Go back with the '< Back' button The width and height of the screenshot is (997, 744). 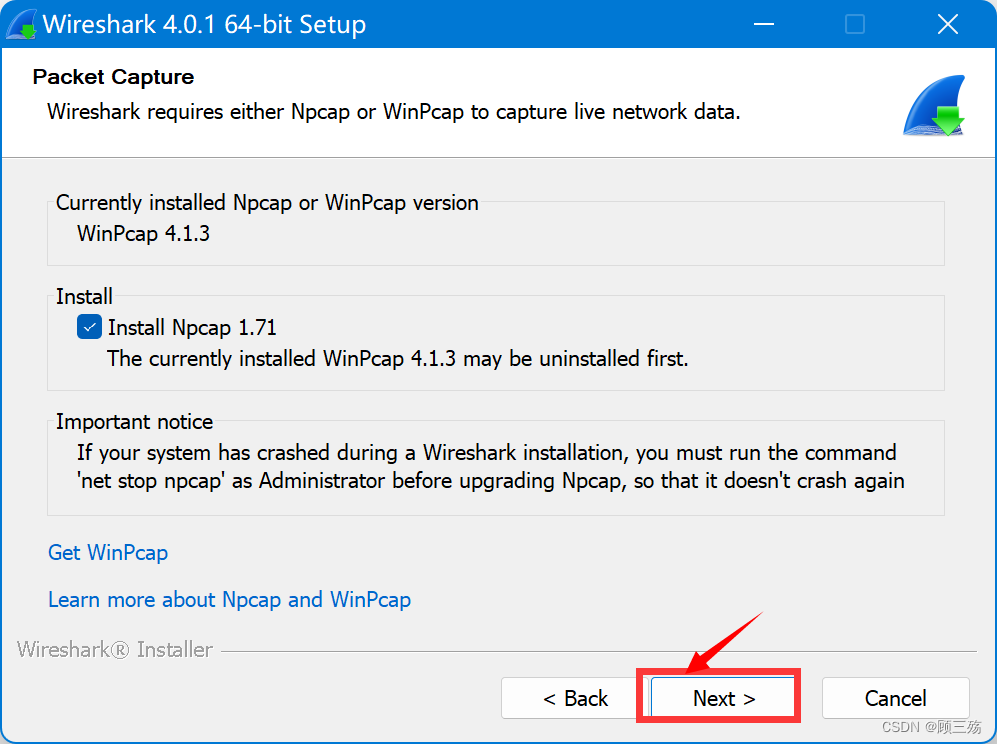pyautogui.click(x=575, y=698)
